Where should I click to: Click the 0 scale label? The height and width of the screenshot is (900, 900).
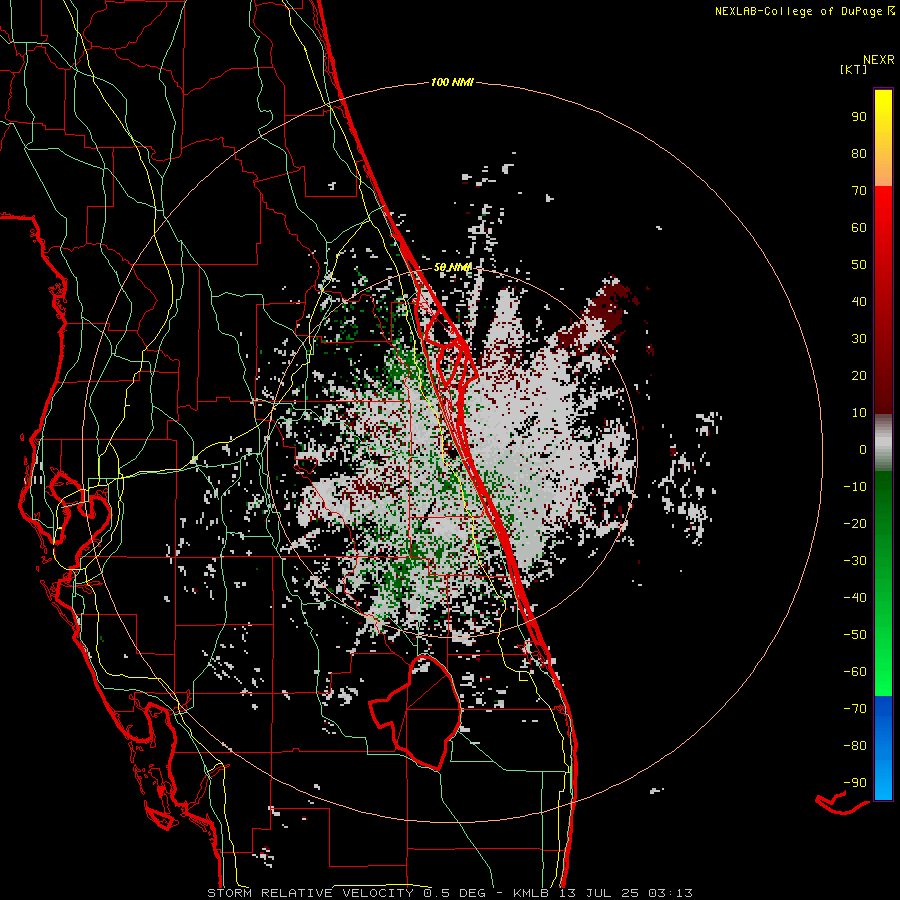point(863,450)
